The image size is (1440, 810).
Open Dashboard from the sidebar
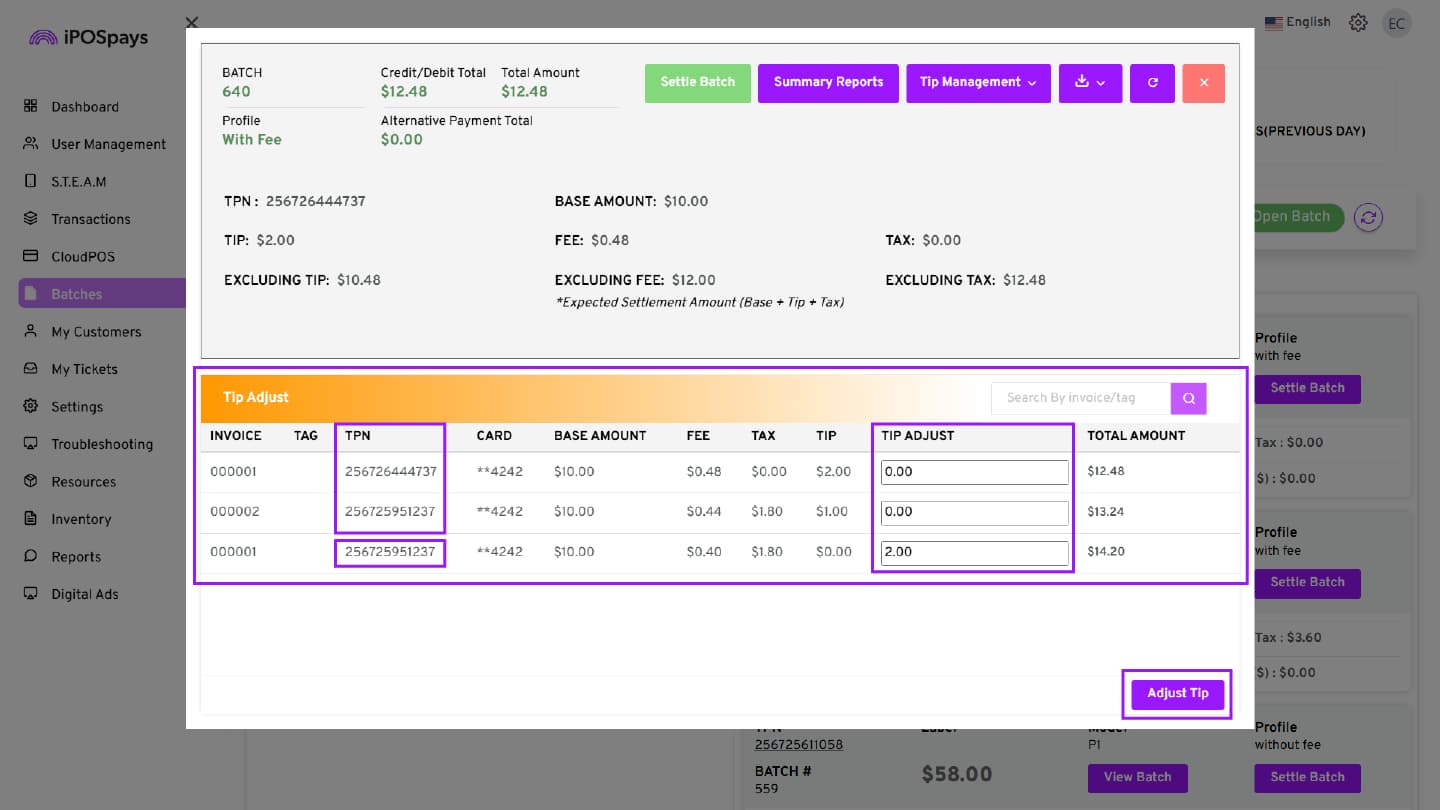[85, 107]
